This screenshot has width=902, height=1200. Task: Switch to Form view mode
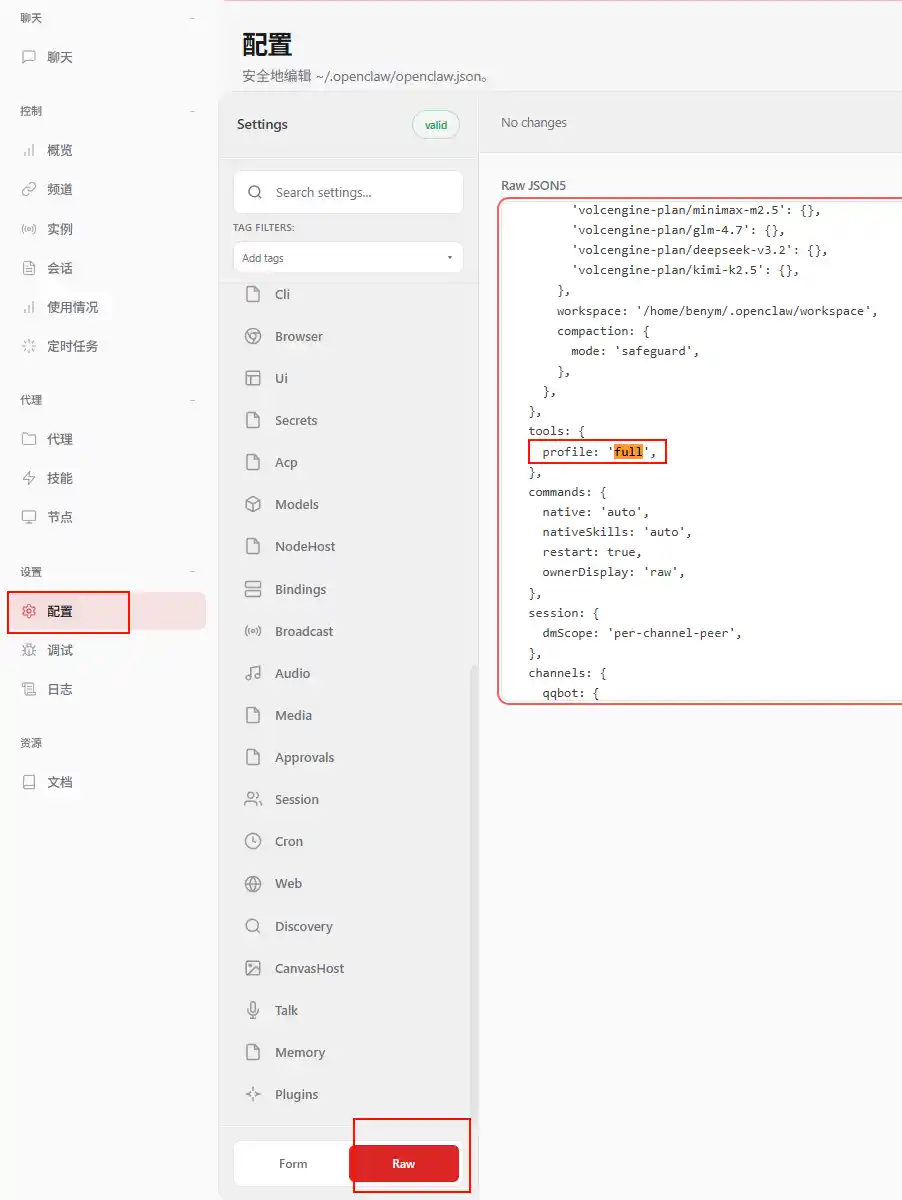click(293, 1164)
